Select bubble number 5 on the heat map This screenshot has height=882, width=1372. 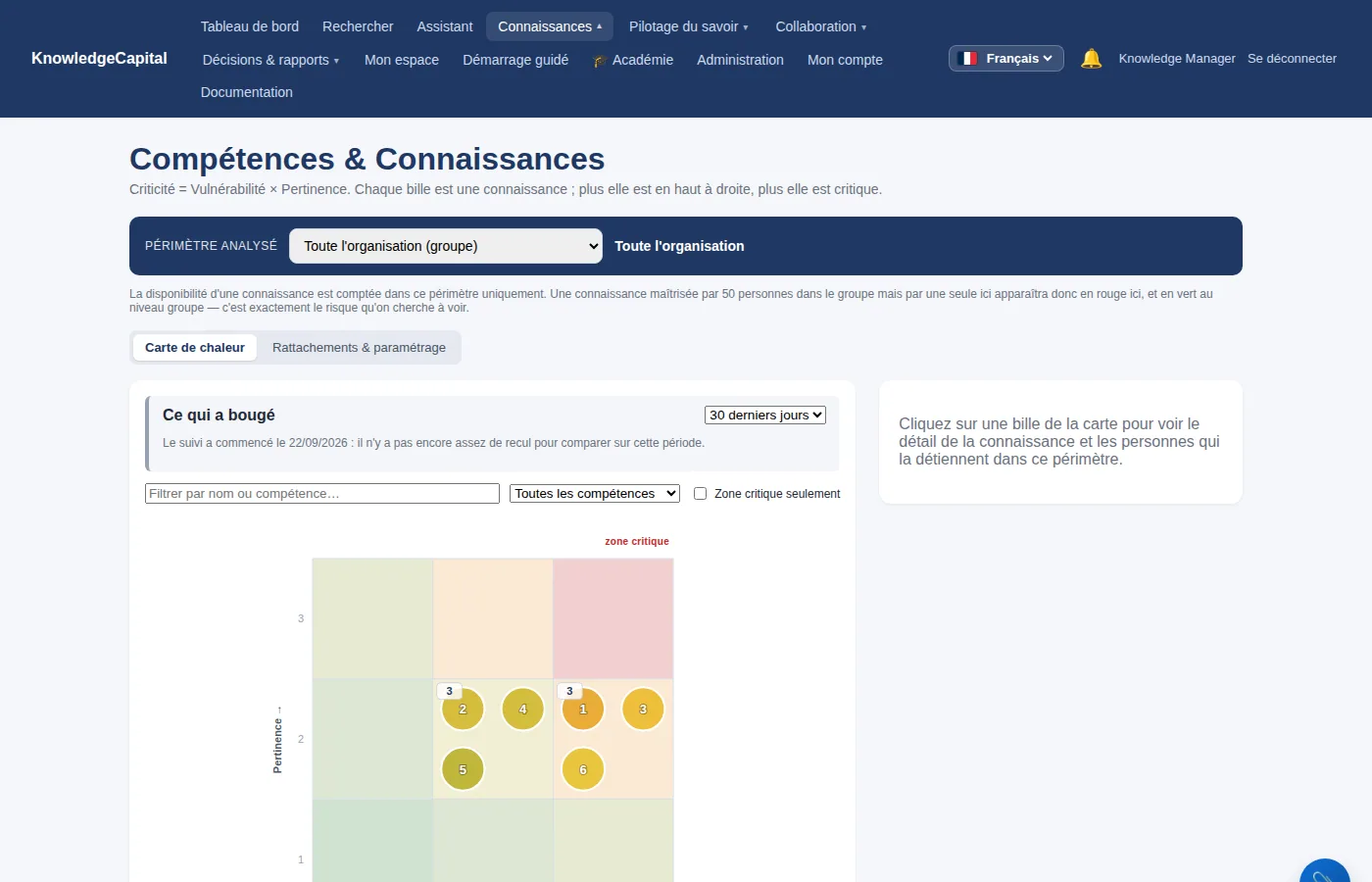[x=463, y=769]
